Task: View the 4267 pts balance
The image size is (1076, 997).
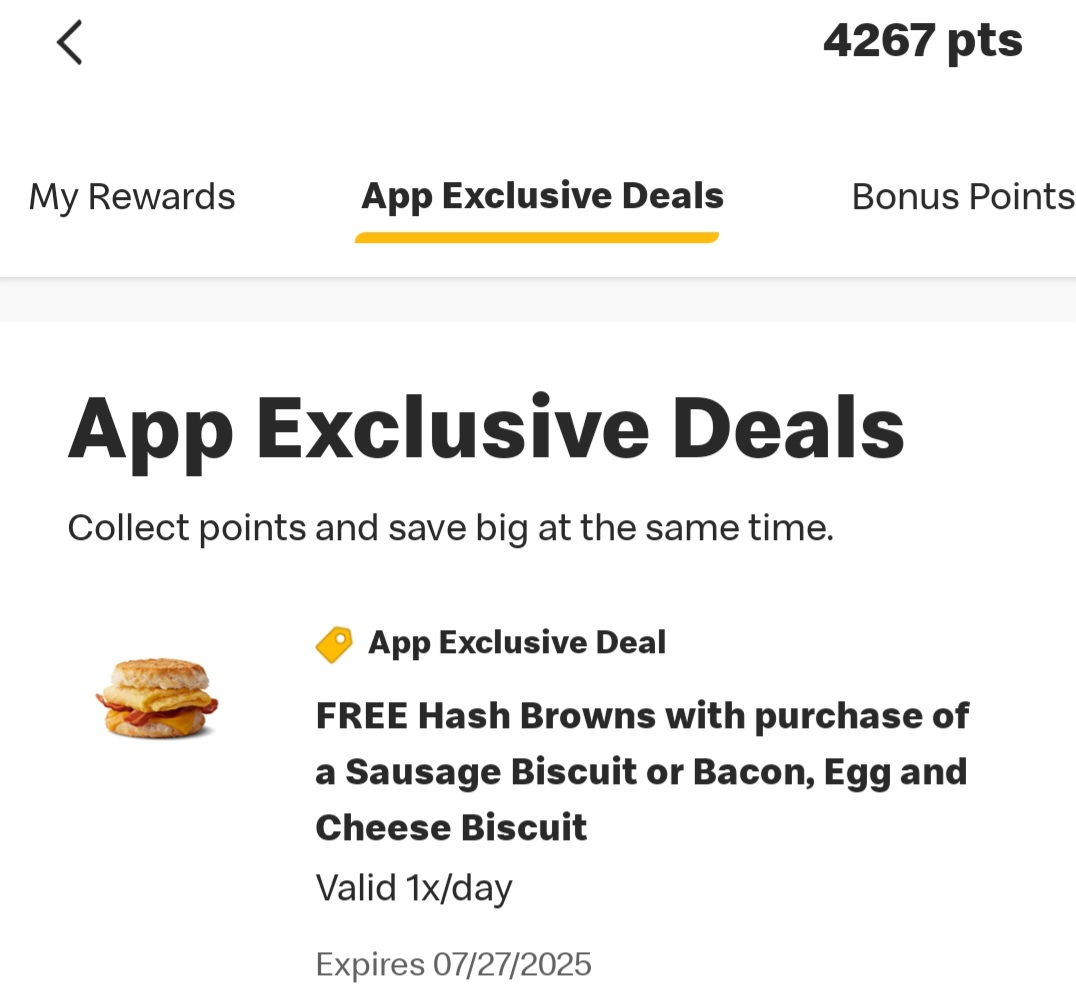Action: coord(922,43)
